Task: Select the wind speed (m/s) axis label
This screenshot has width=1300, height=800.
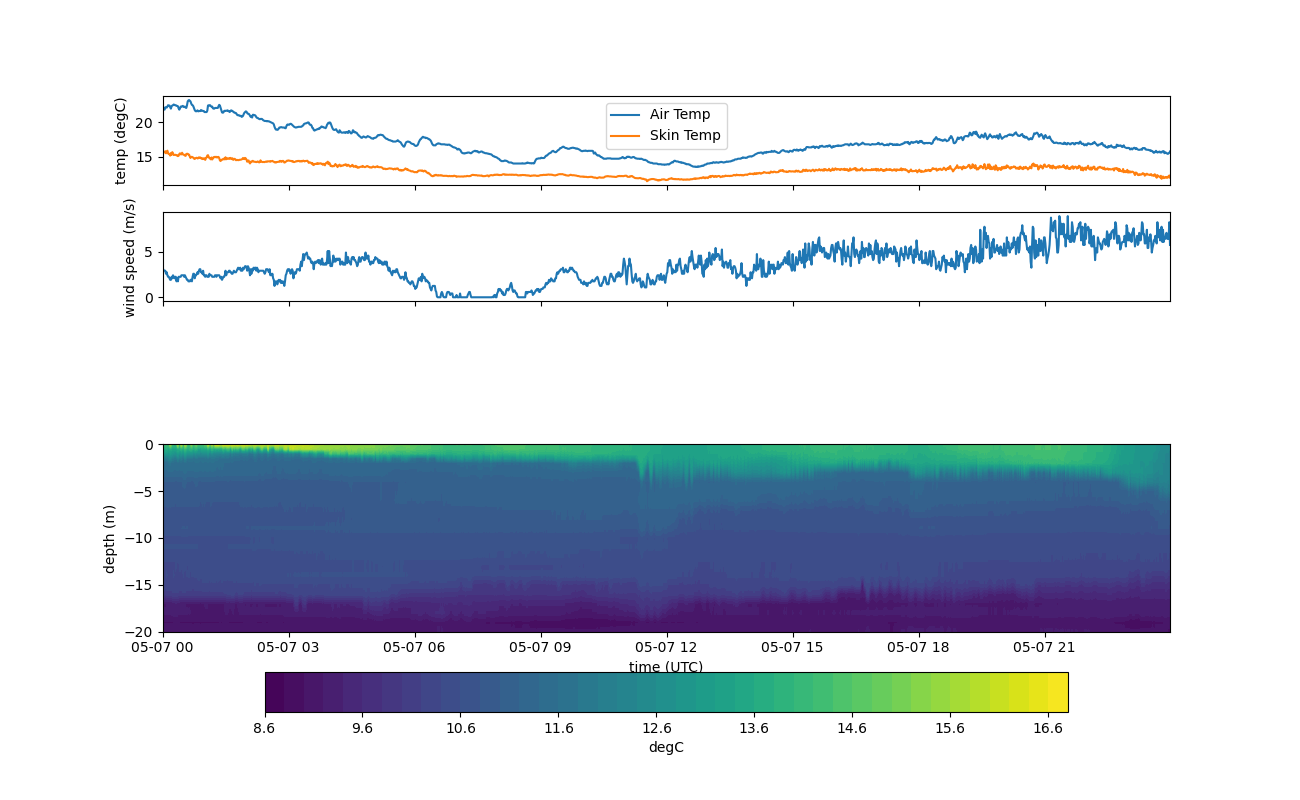Action: click(129, 257)
